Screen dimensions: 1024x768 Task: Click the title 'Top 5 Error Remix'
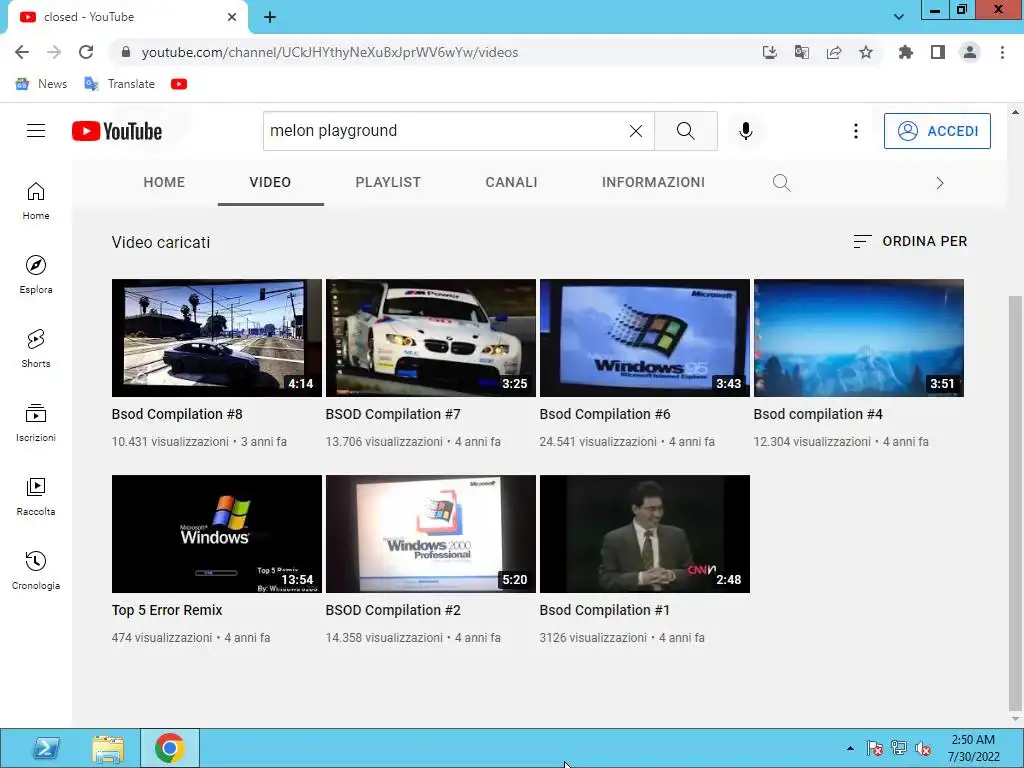point(167,610)
